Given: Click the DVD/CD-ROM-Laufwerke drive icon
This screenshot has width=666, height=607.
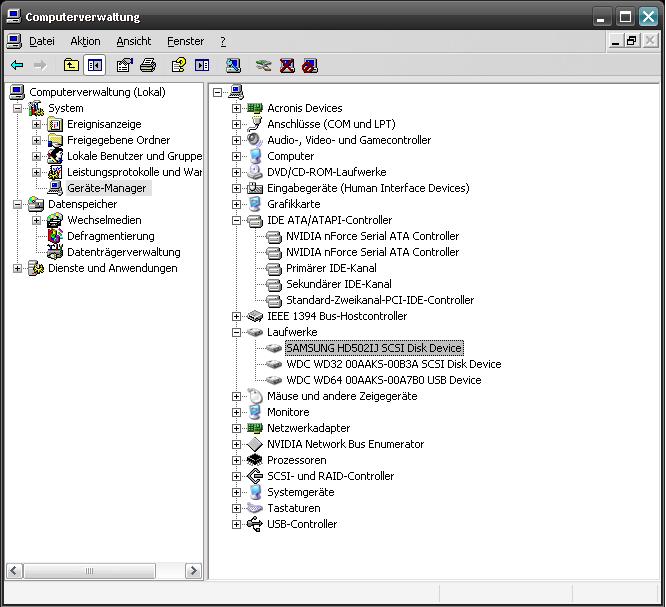Looking at the screenshot, I should click(255, 172).
